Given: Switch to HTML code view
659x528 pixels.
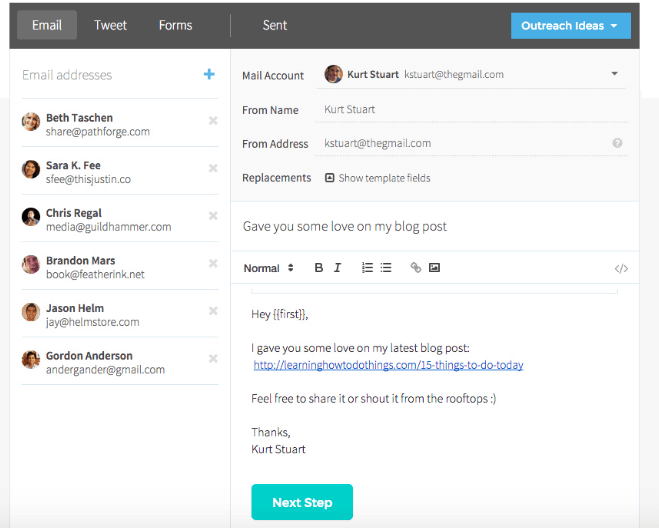Looking at the screenshot, I should pyautogui.click(x=621, y=268).
